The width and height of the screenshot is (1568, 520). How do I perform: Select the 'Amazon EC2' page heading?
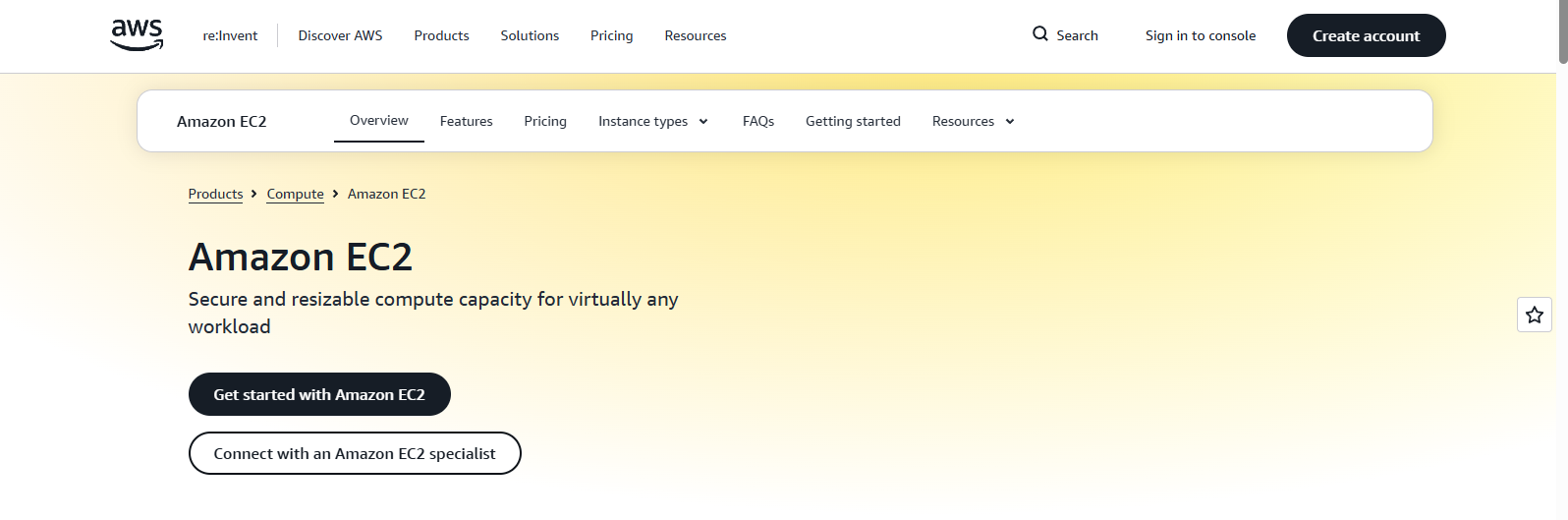(x=301, y=258)
